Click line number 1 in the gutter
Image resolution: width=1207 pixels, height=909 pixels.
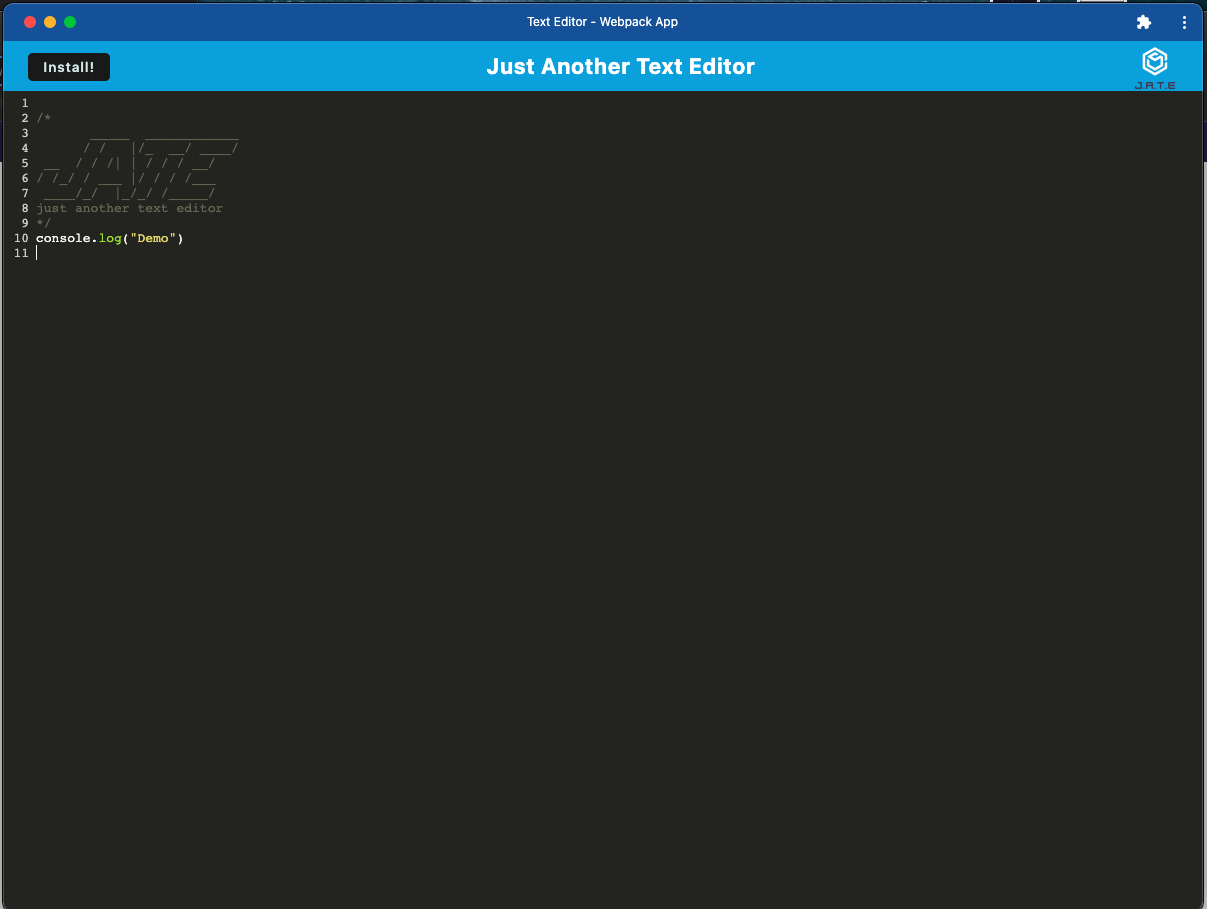tap(25, 103)
